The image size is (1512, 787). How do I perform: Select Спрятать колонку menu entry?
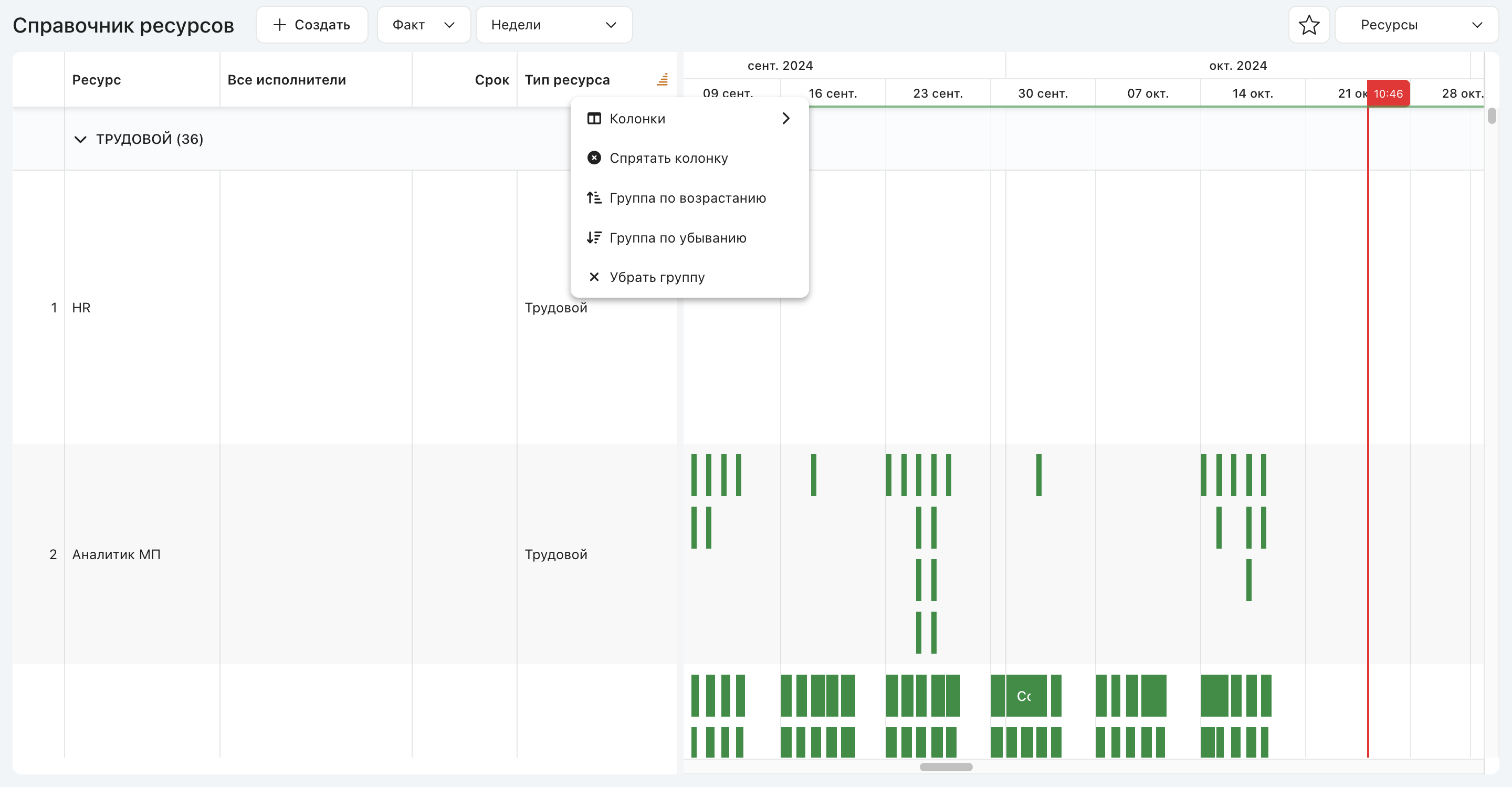[x=689, y=158]
